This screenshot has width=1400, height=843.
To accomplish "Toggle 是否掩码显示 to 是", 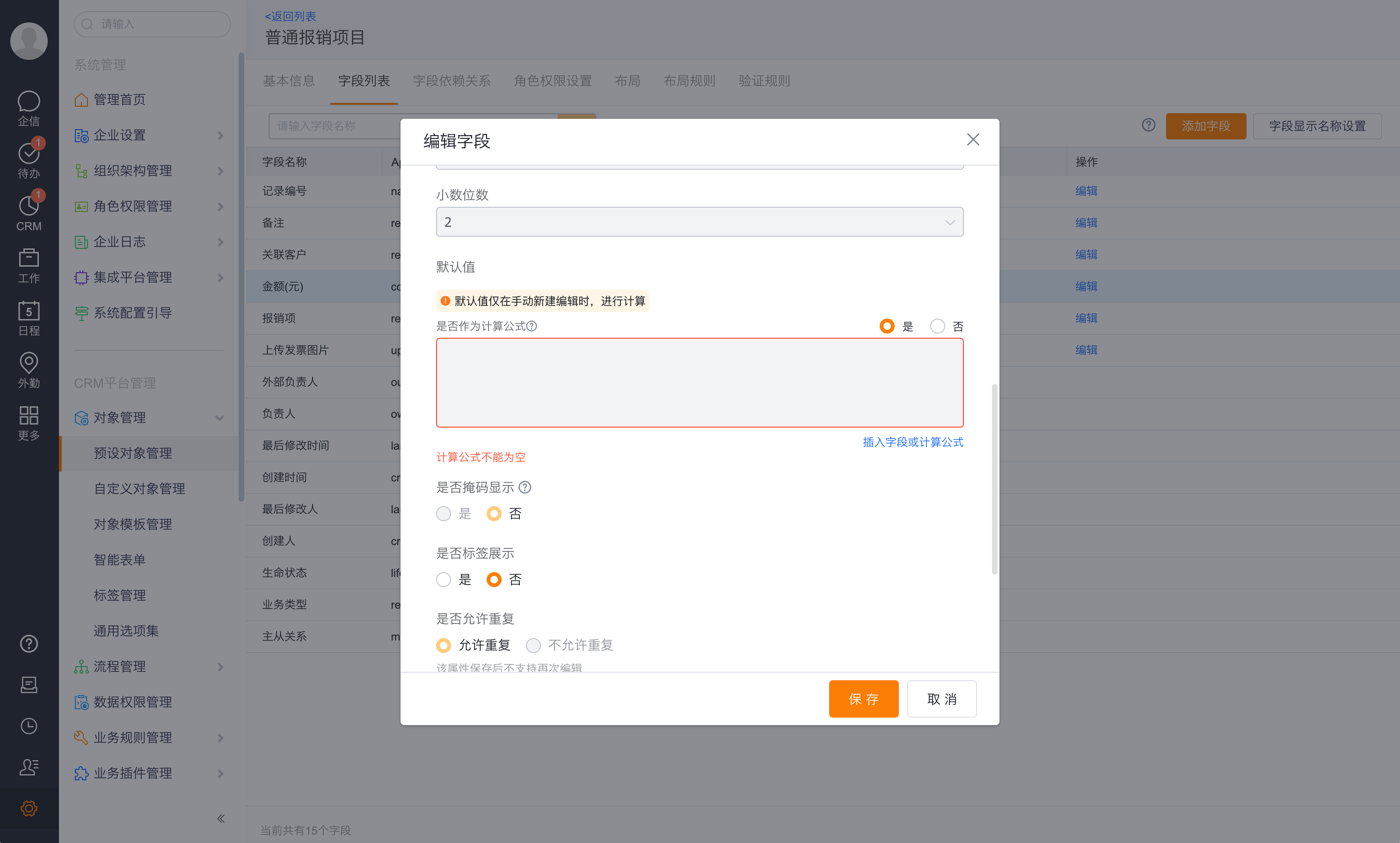I will (443, 513).
